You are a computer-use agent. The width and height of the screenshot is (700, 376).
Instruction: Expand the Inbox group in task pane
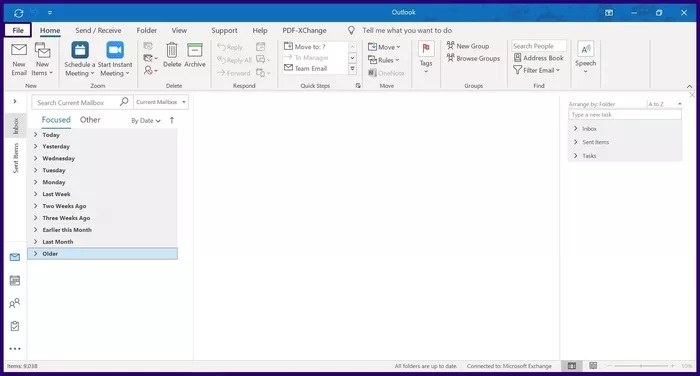pyautogui.click(x=575, y=129)
